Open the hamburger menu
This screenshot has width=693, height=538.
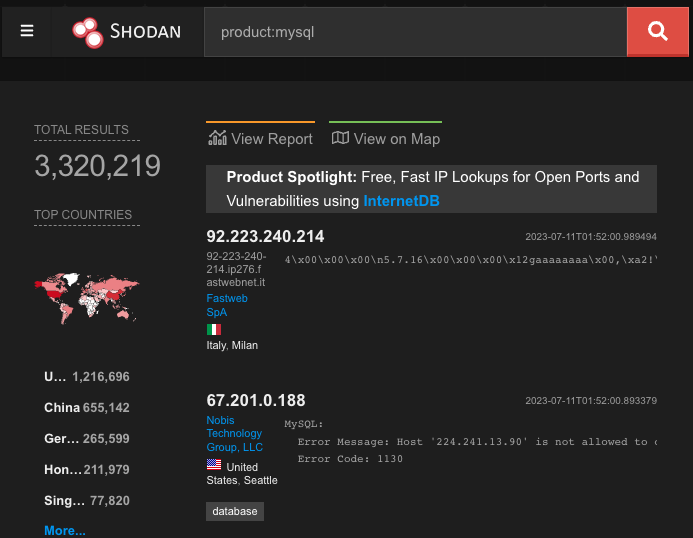click(x=27, y=31)
